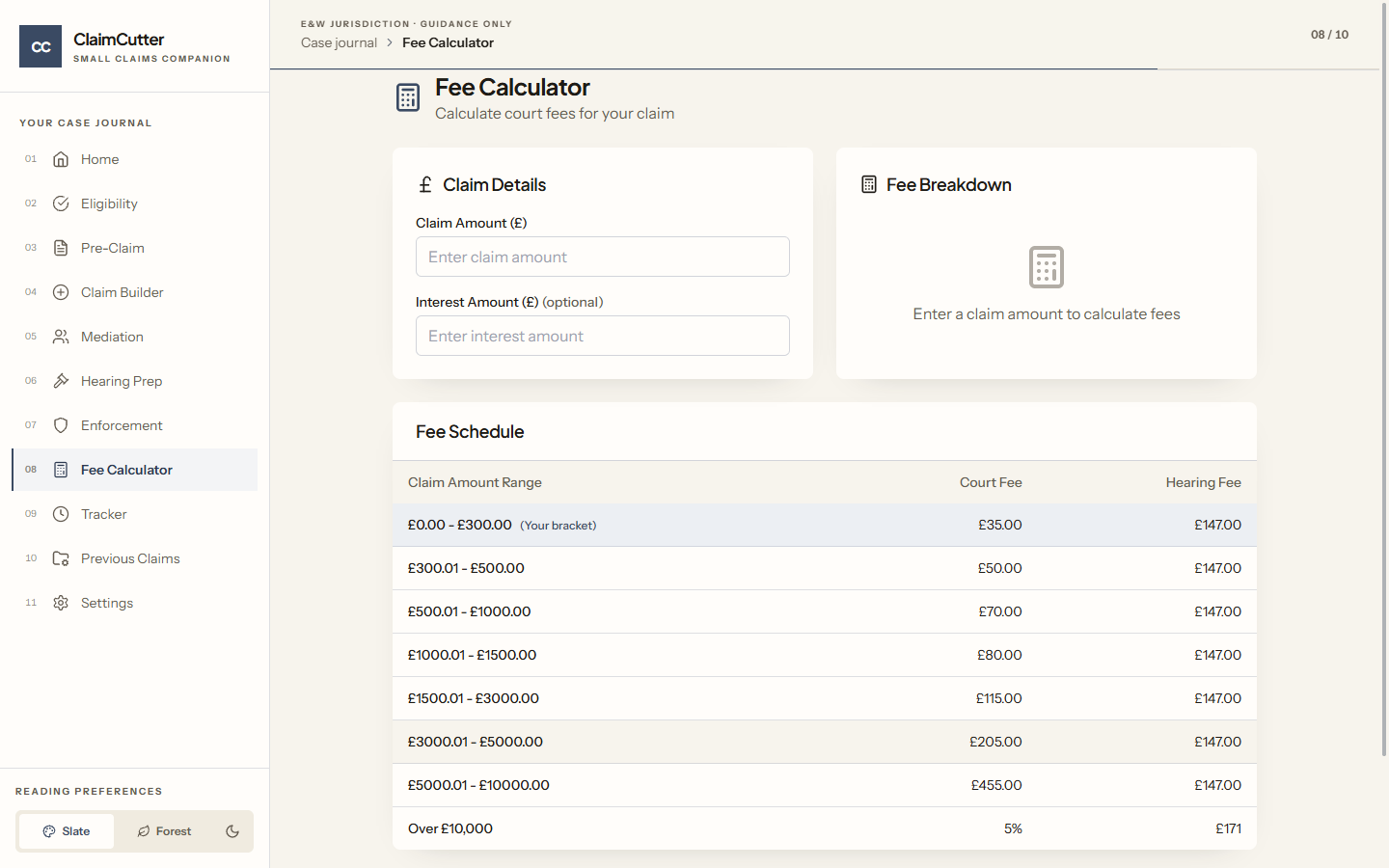
Task: Open the Pre-Claim section
Action: point(135,248)
